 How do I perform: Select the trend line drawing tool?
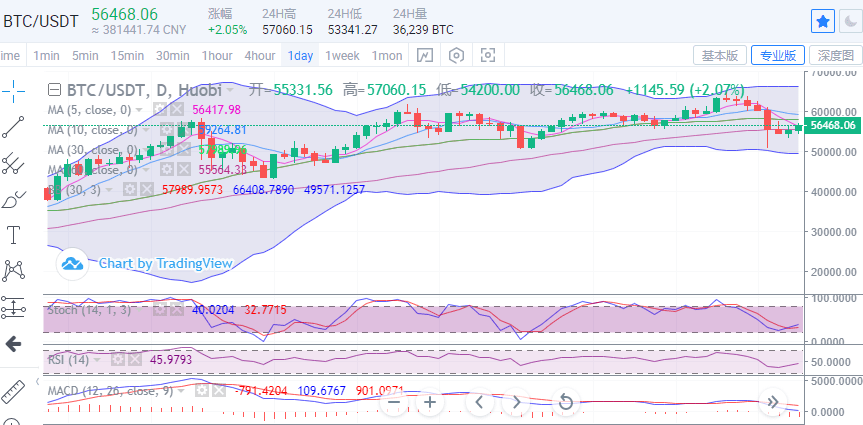tap(14, 127)
